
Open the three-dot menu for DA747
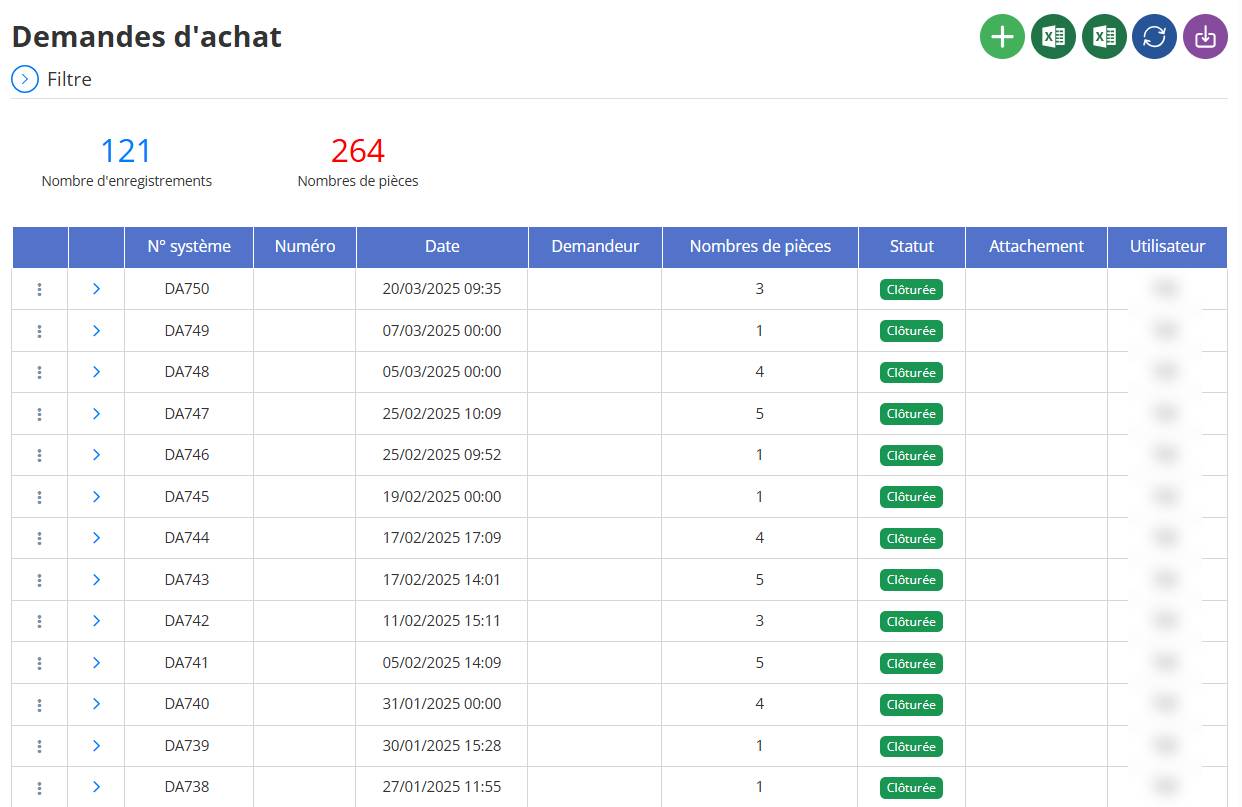point(39,414)
